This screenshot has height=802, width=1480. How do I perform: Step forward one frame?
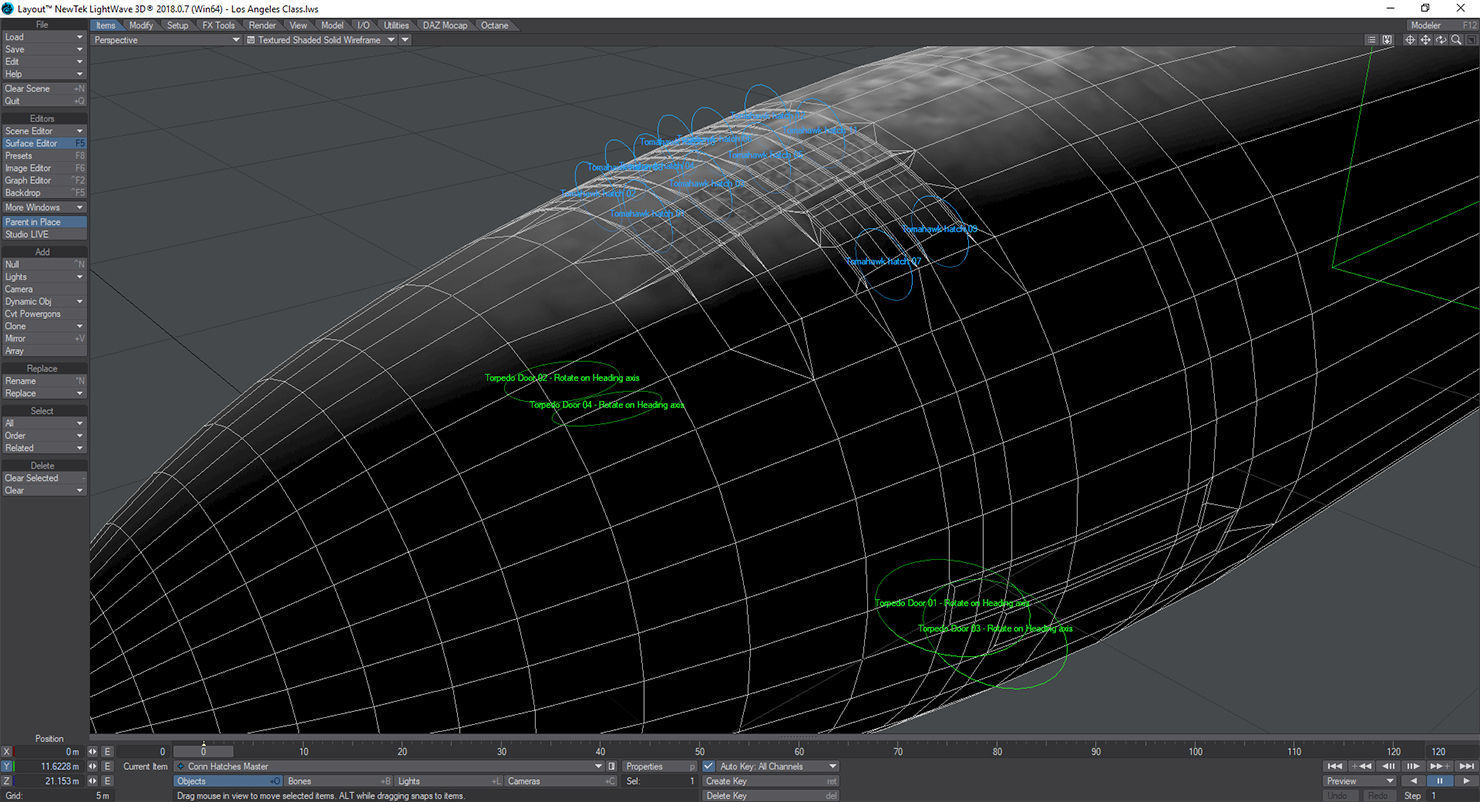pos(1413,767)
